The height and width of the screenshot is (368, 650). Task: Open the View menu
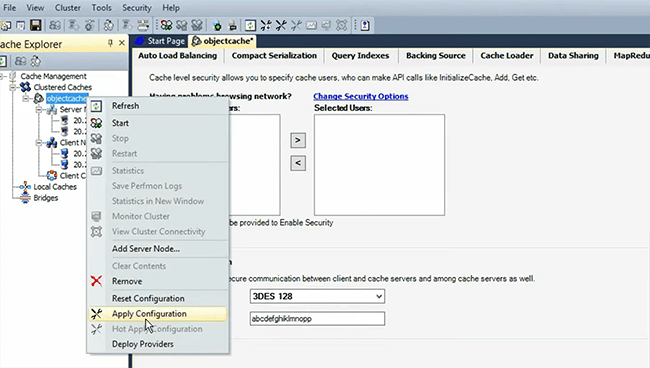35,7
